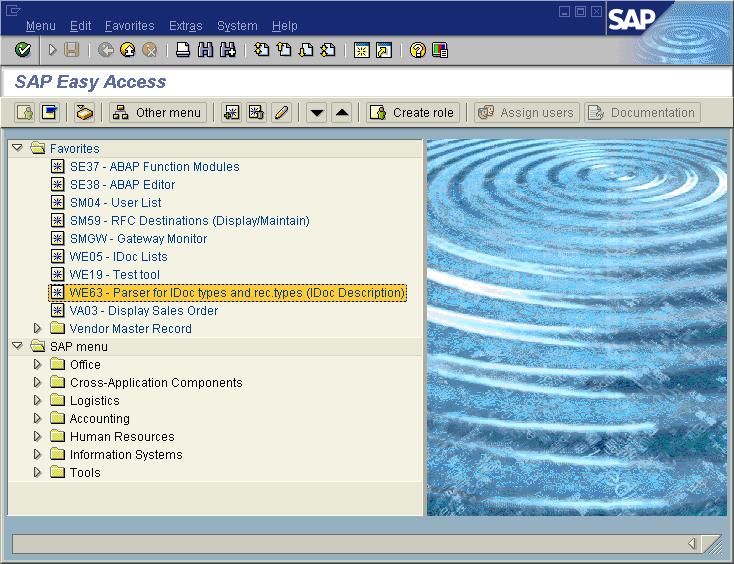The image size is (734, 564).
Task: Click the Previous Page icon
Action: click(284, 50)
